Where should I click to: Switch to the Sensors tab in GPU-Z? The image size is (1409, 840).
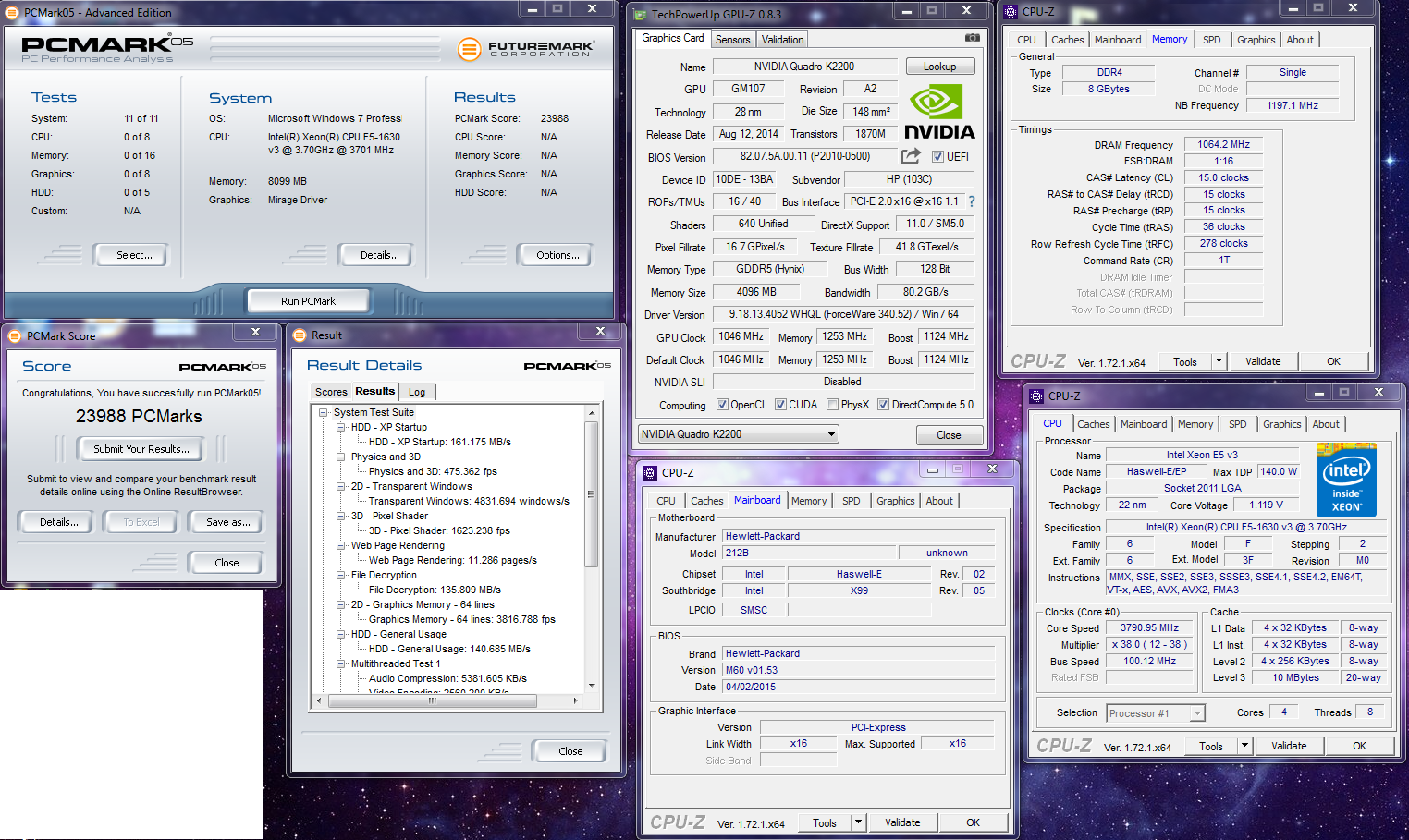point(732,40)
